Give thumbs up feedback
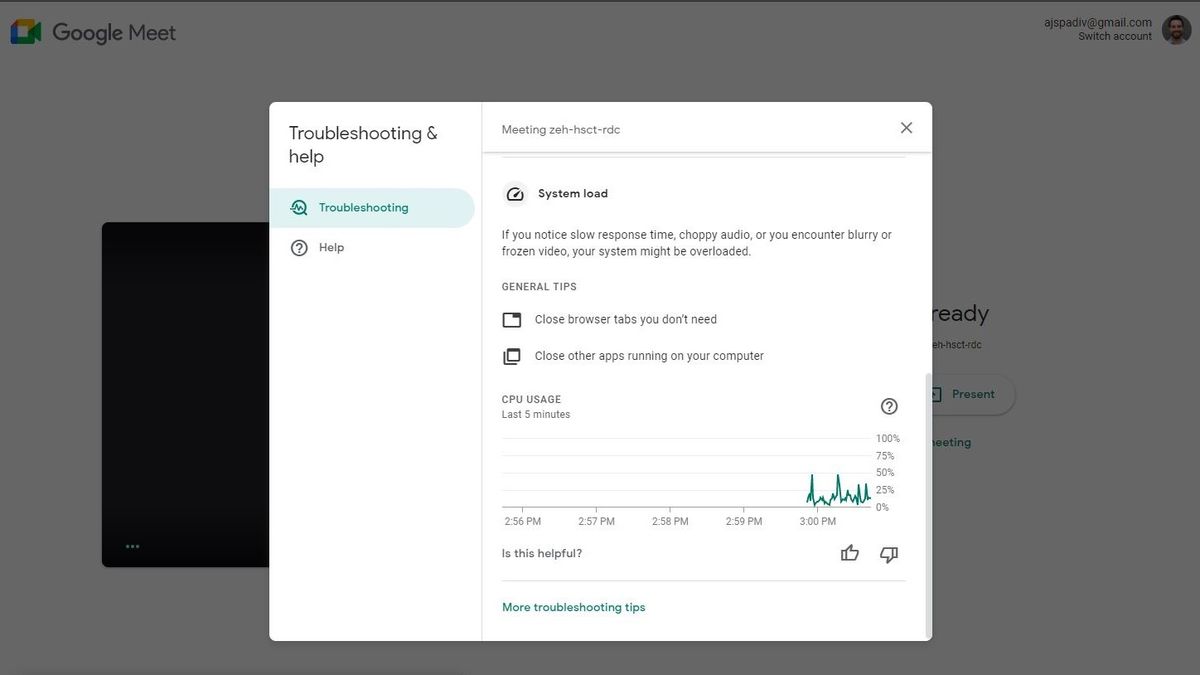Screen dimensions: 1200x675 tap(849, 553)
